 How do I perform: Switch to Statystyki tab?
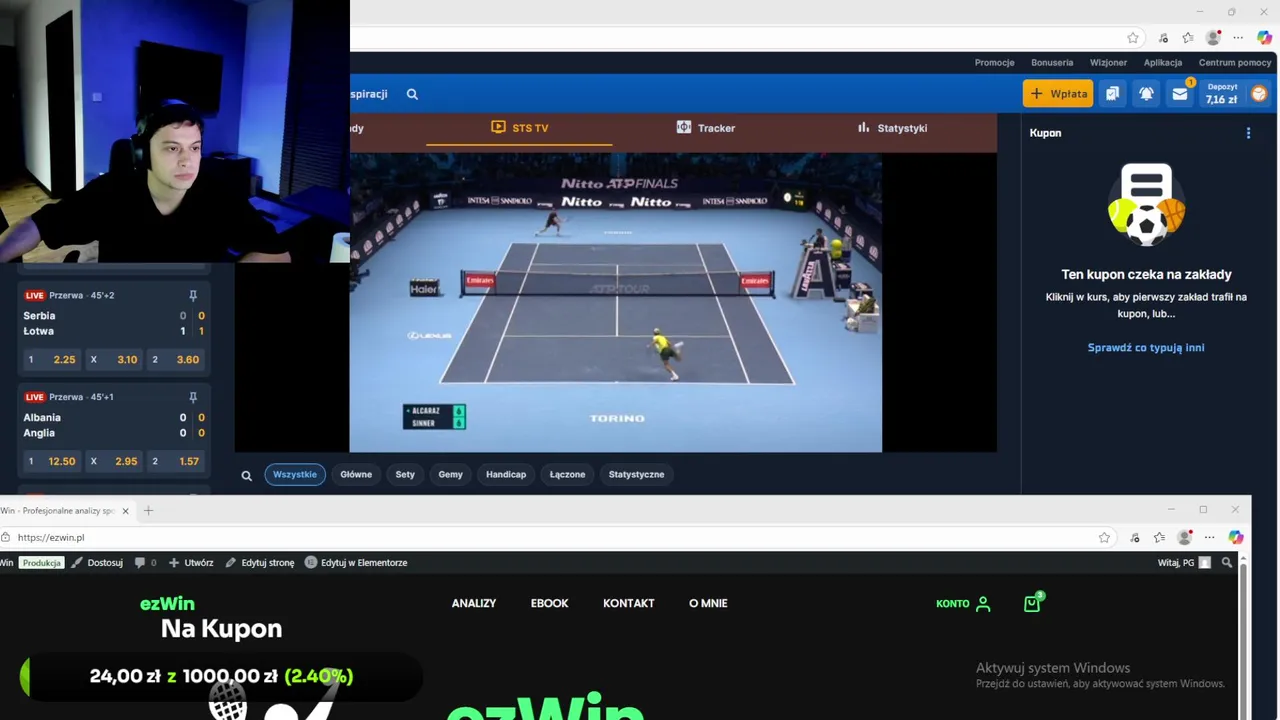point(892,128)
